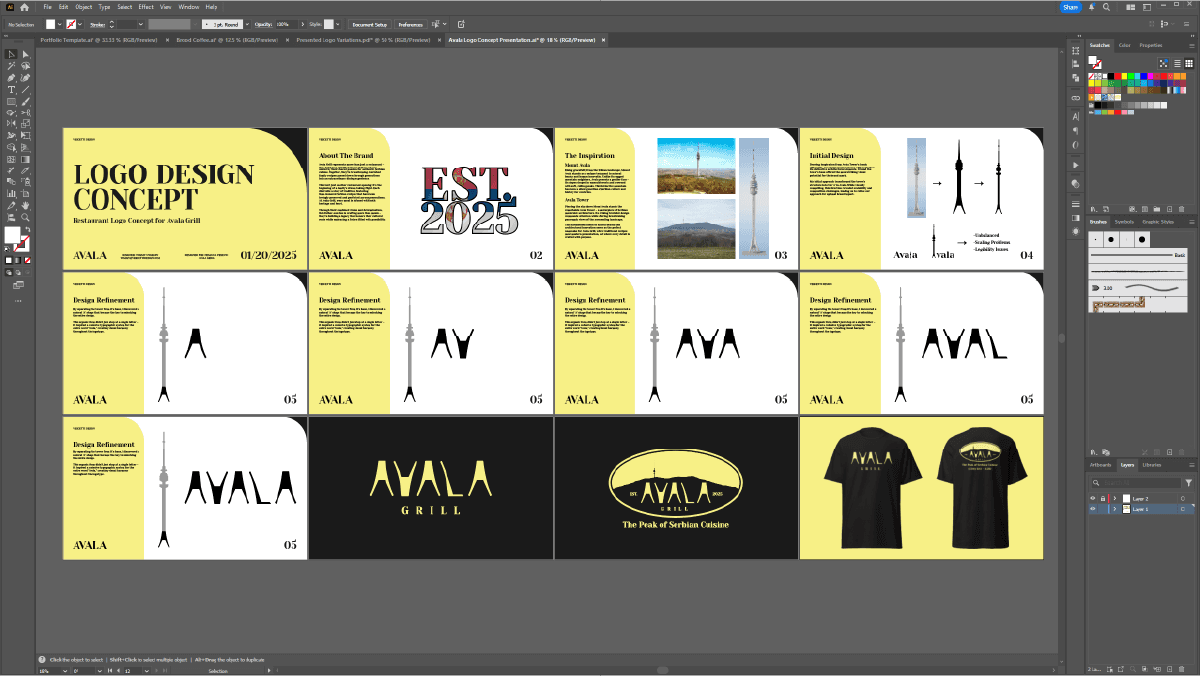The image size is (1200, 676).
Task: Click the Share button
Action: [1071, 7]
